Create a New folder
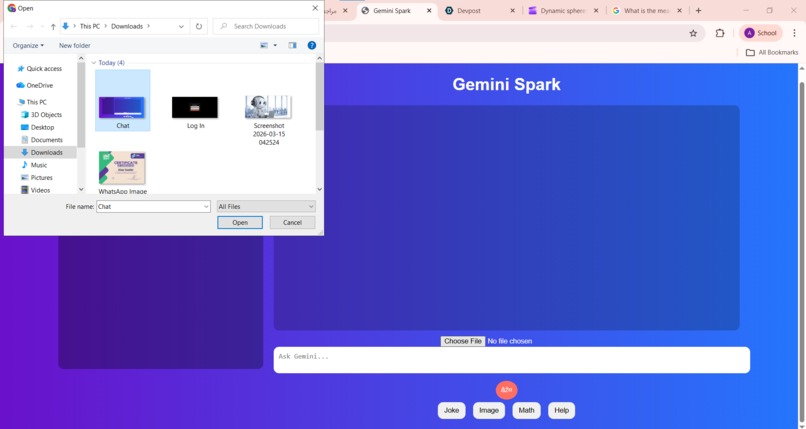806x429 pixels. coord(75,45)
